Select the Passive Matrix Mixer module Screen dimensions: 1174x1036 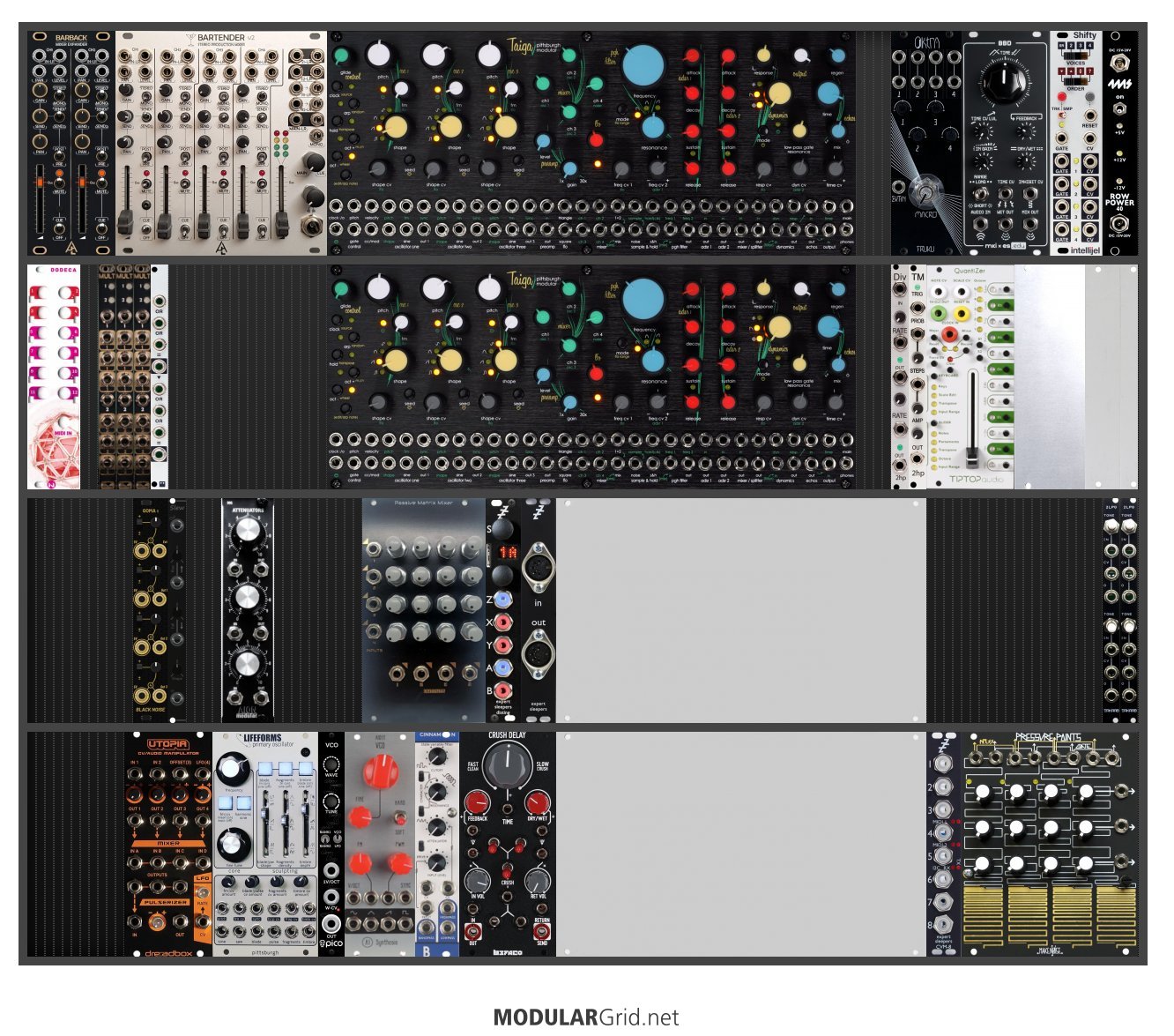[x=424, y=610]
